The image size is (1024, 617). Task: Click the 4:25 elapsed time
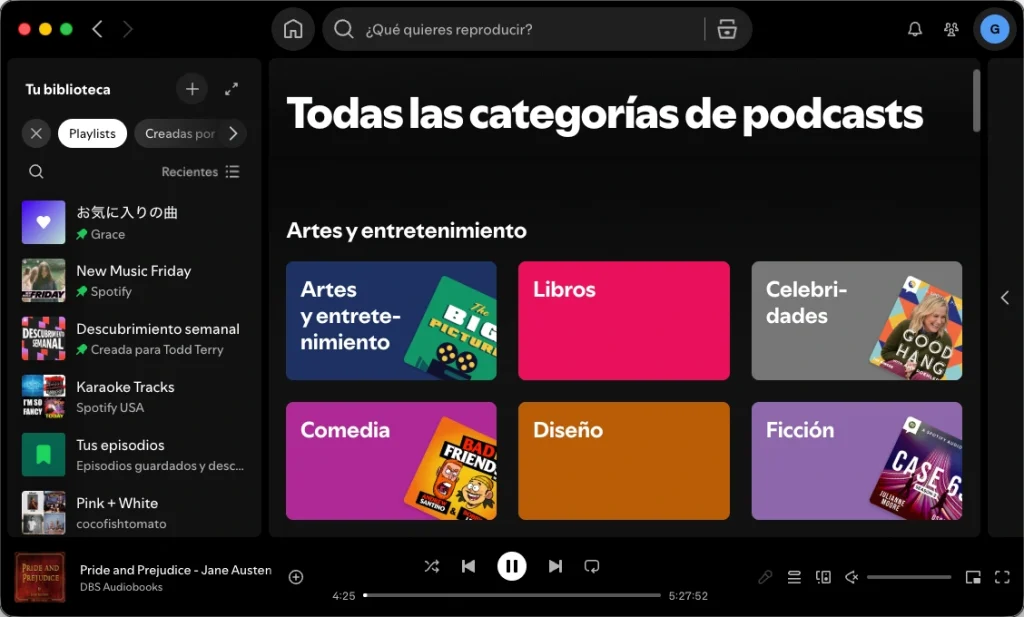tap(344, 595)
